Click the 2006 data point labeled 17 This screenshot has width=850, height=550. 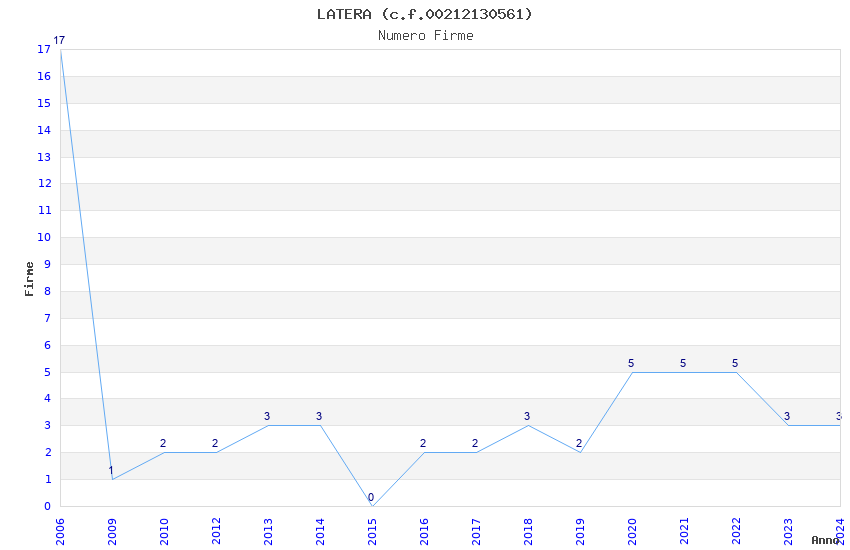[x=61, y=50]
